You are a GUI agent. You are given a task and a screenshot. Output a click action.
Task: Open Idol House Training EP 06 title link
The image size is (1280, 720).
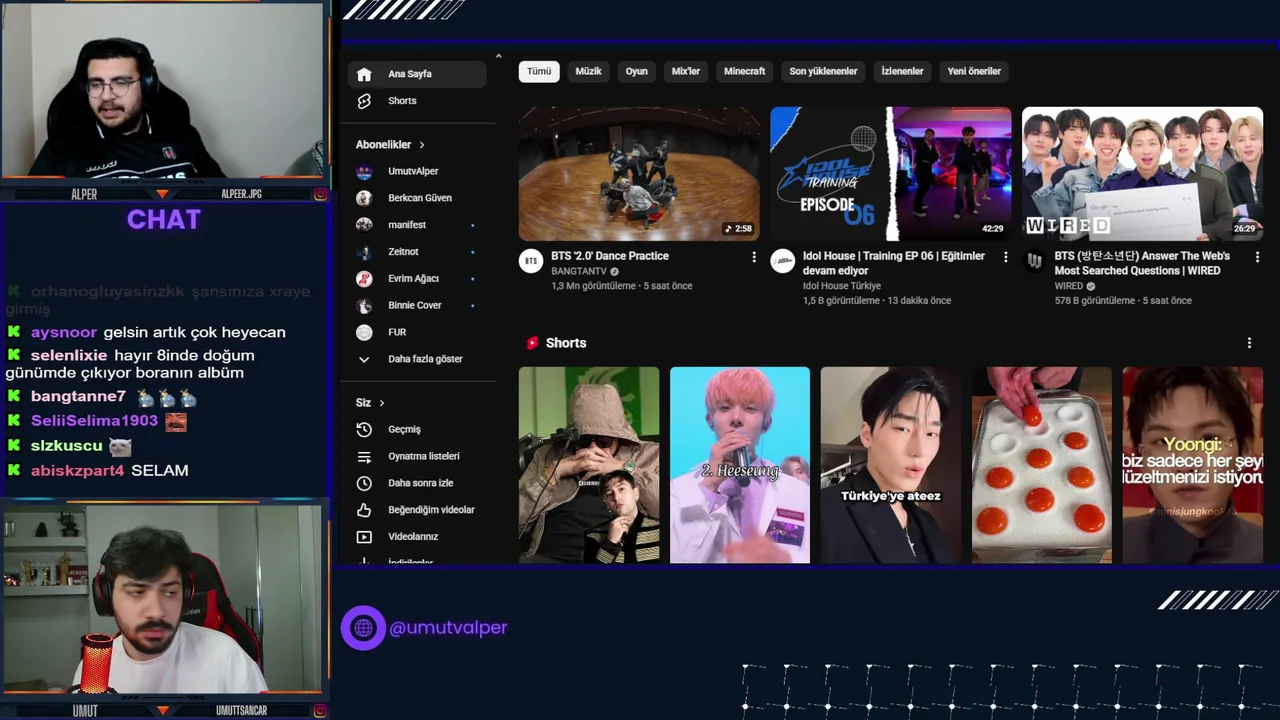894,263
